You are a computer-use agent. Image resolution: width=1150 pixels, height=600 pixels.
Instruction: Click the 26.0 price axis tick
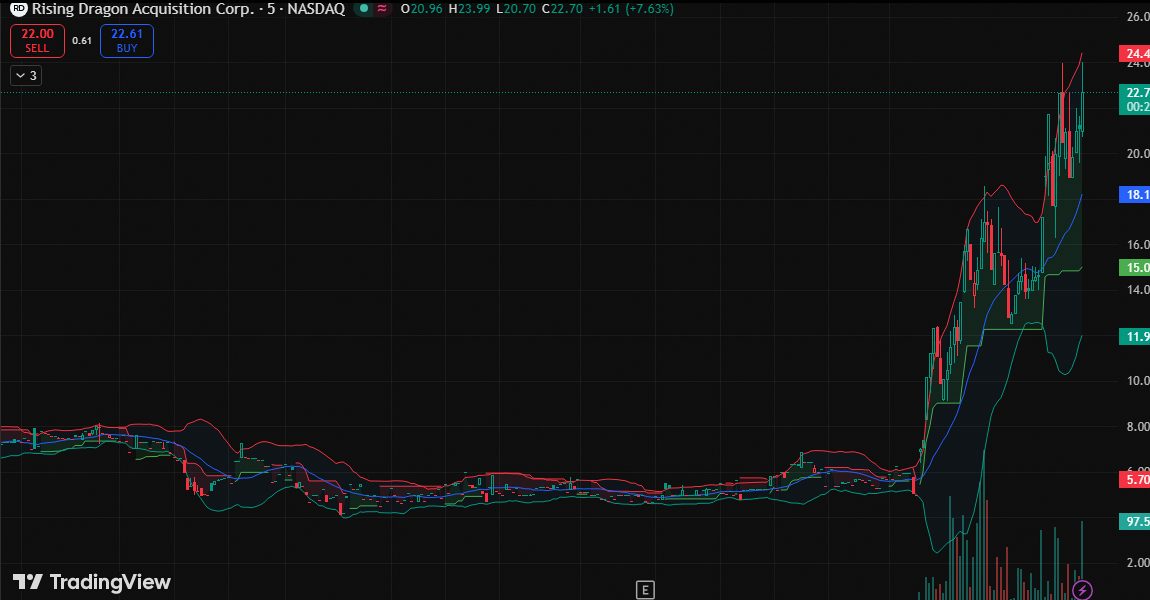click(1138, 17)
